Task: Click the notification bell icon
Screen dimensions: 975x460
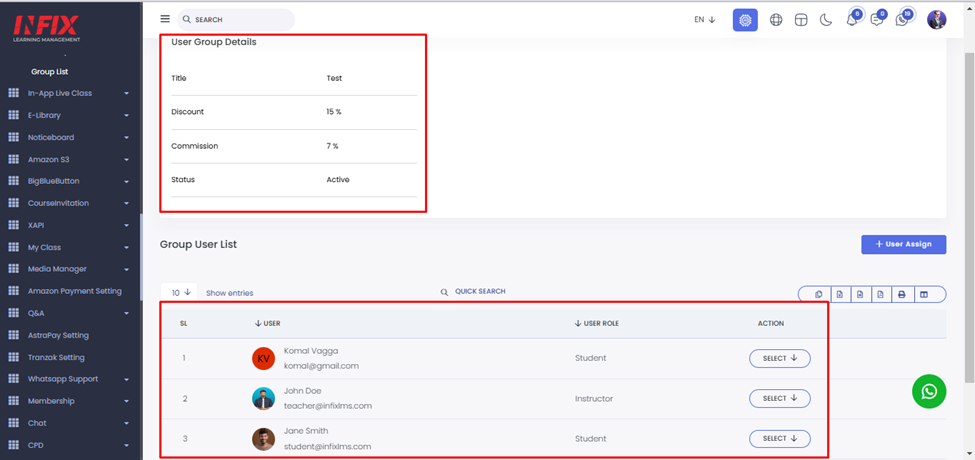Action: 852,20
